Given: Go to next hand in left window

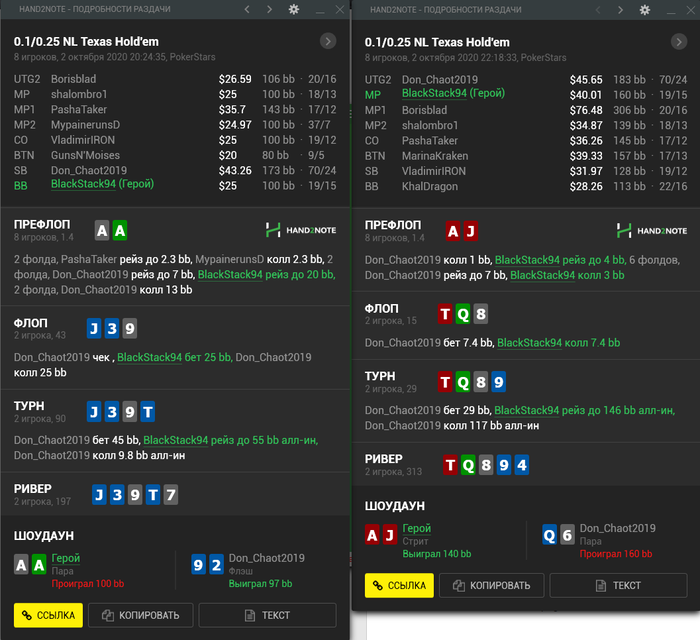Looking at the screenshot, I should point(269,9).
